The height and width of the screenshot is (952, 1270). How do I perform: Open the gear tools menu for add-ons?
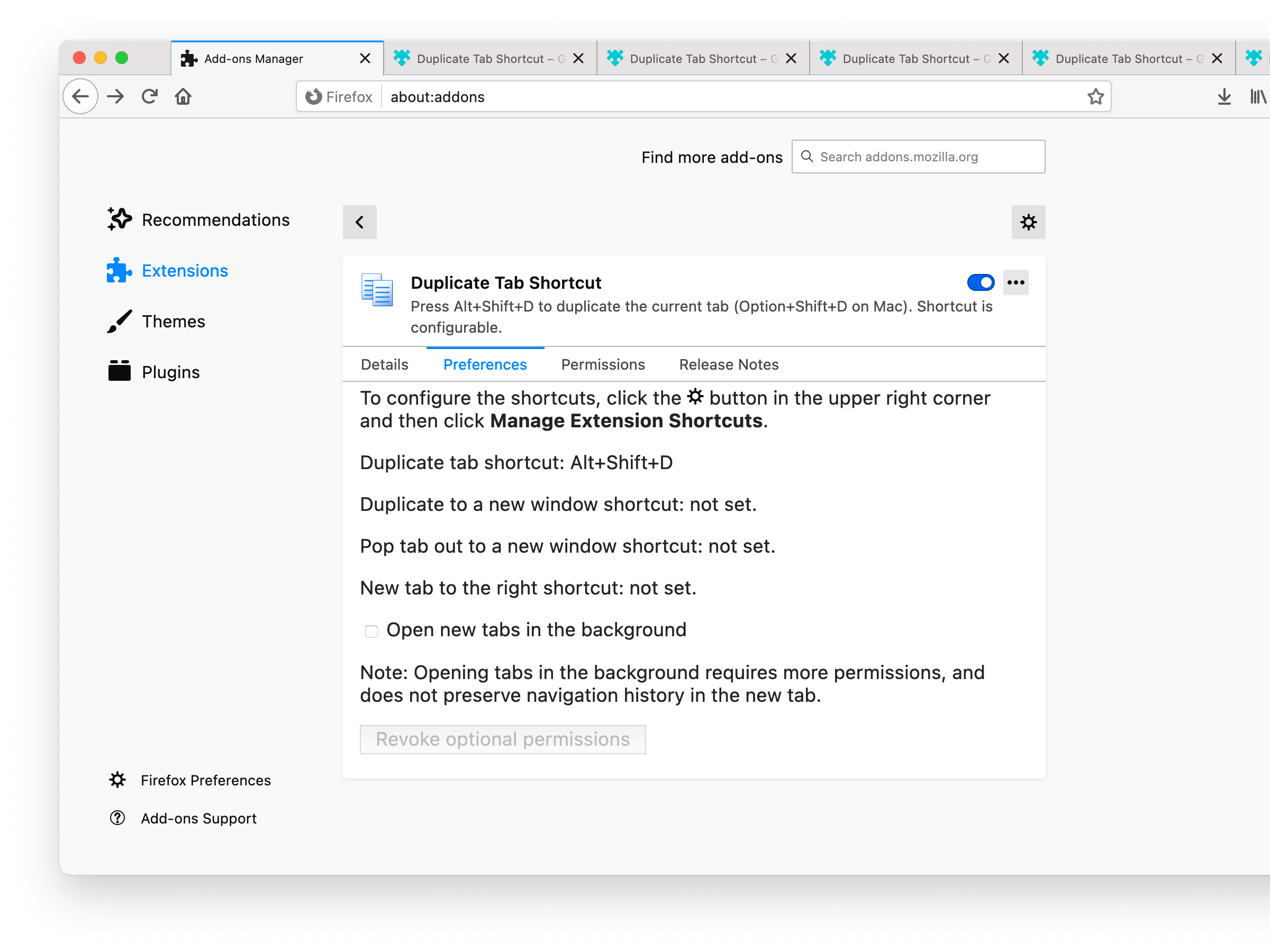click(1028, 222)
